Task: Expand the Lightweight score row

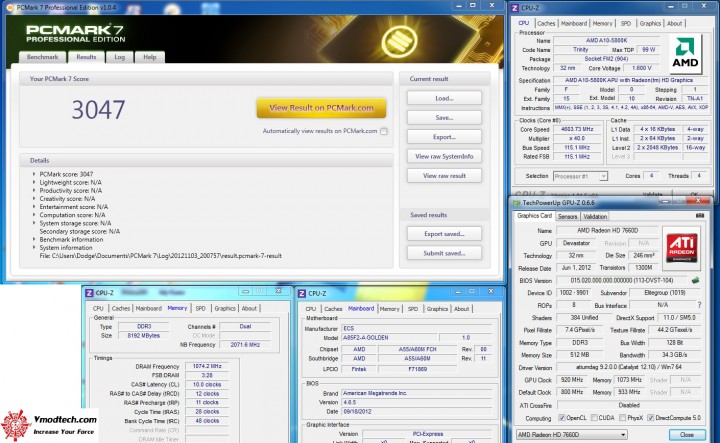Action: tap(34, 182)
